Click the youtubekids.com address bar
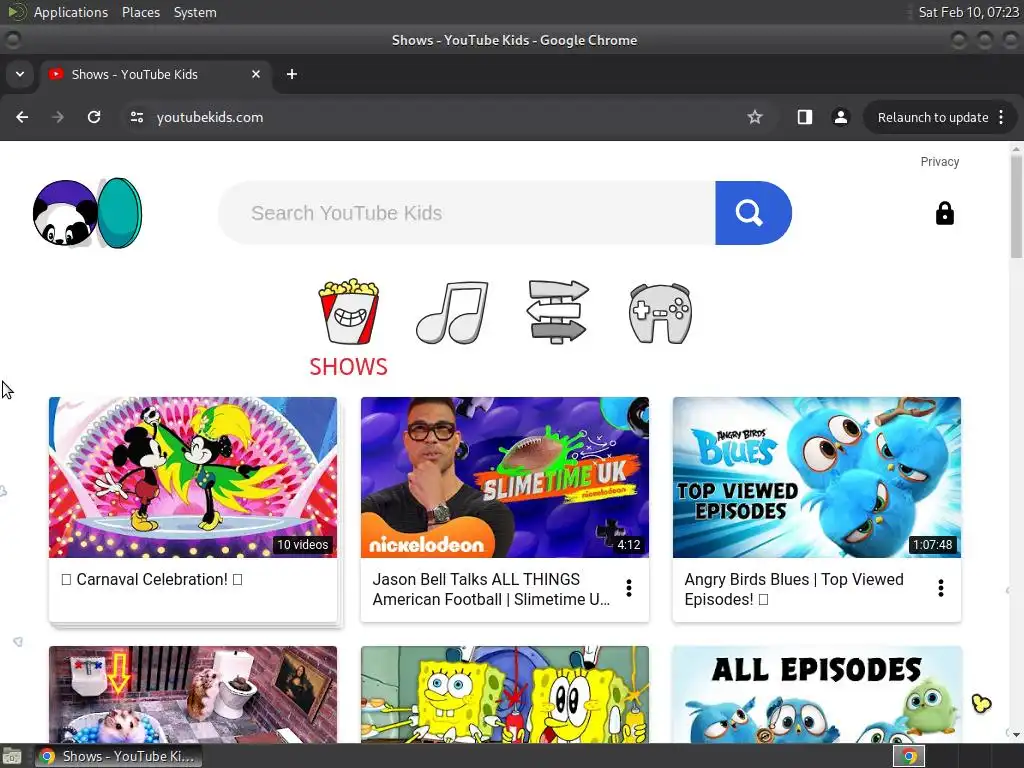This screenshot has height=768, width=1024. [x=431, y=117]
